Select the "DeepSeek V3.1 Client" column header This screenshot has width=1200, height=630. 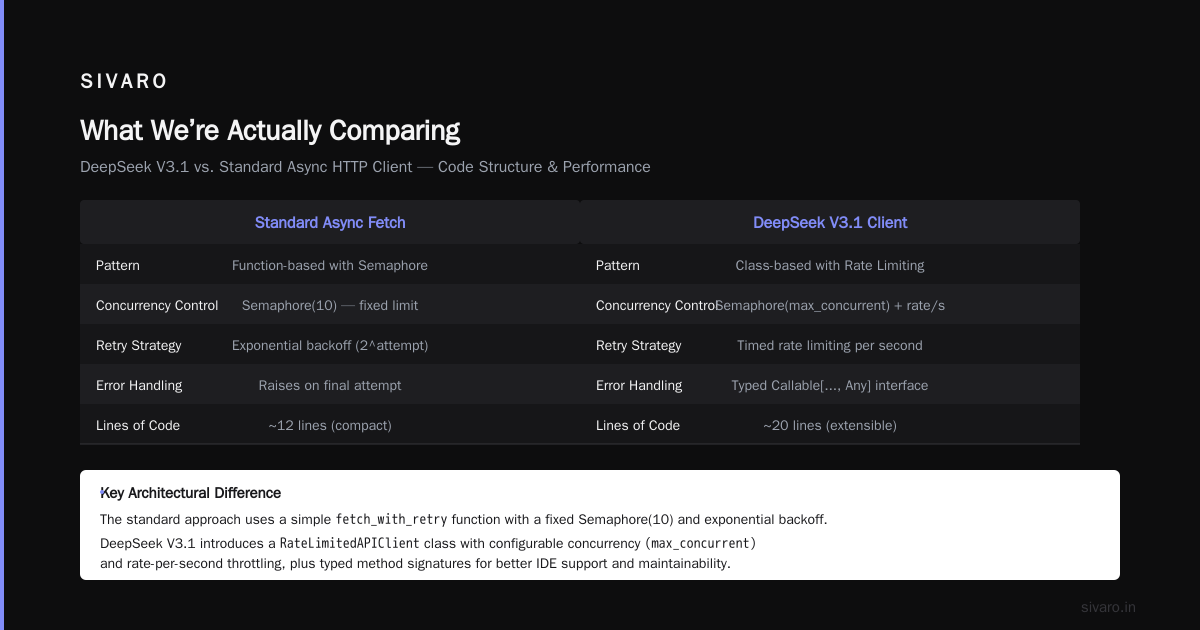(x=830, y=222)
